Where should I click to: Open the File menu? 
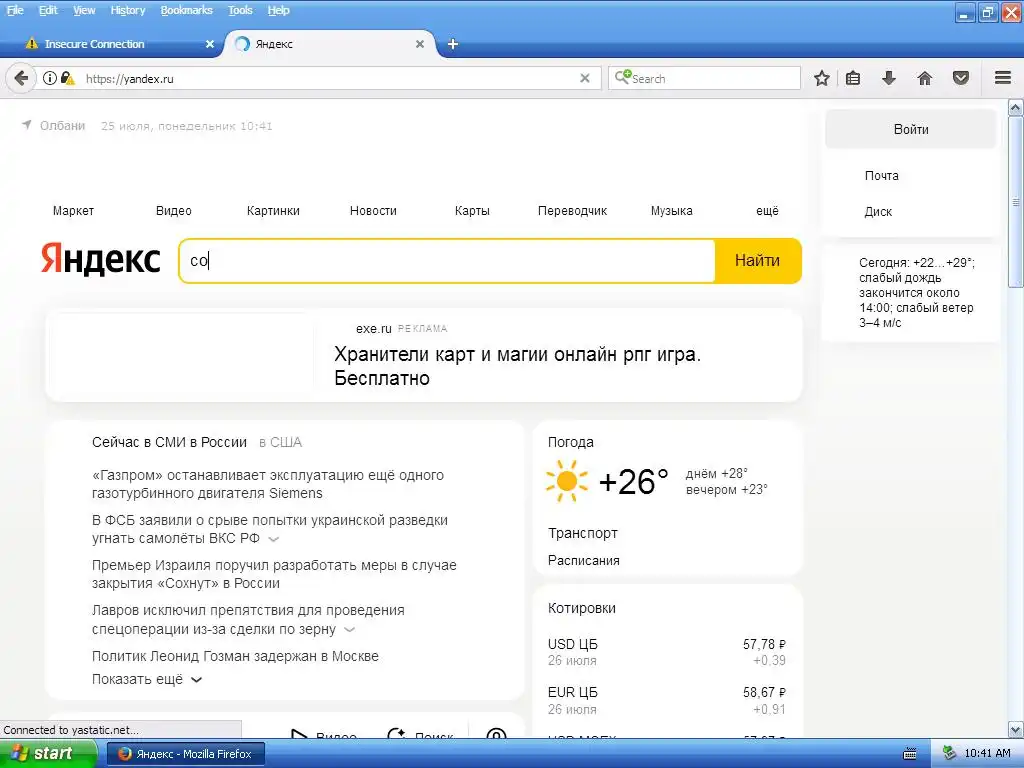pos(14,10)
